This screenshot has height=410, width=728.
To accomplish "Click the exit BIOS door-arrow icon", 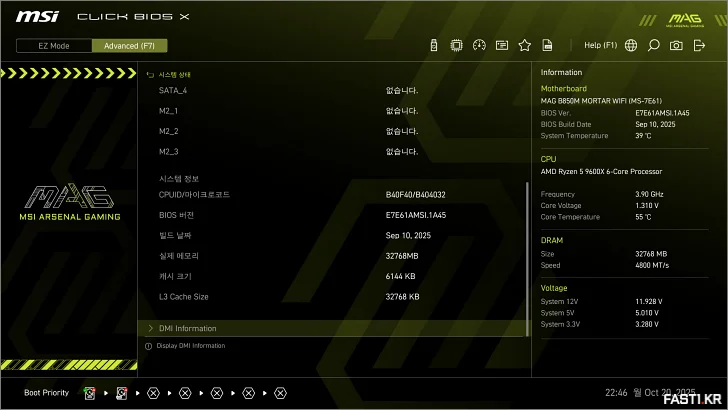I will tap(699, 45).
